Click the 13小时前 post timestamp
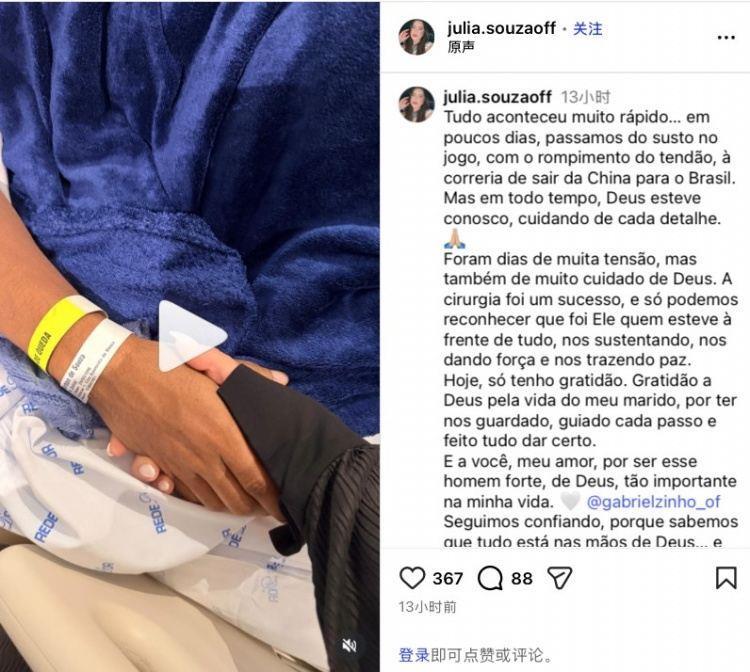The height and width of the screenshot is (672, 750). 427,606
